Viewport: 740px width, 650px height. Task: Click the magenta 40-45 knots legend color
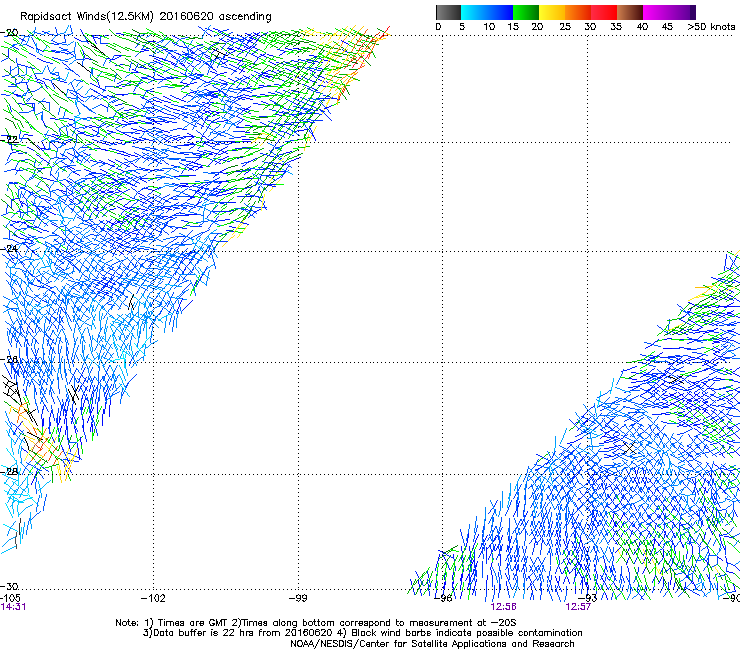tap(656, 12)
